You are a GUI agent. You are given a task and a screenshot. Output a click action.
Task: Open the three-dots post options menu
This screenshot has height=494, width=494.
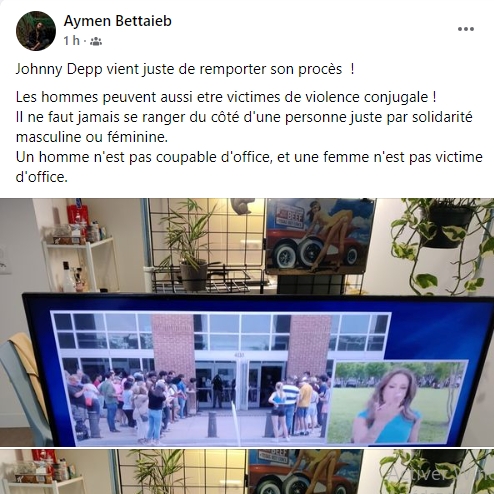(466, 29)
